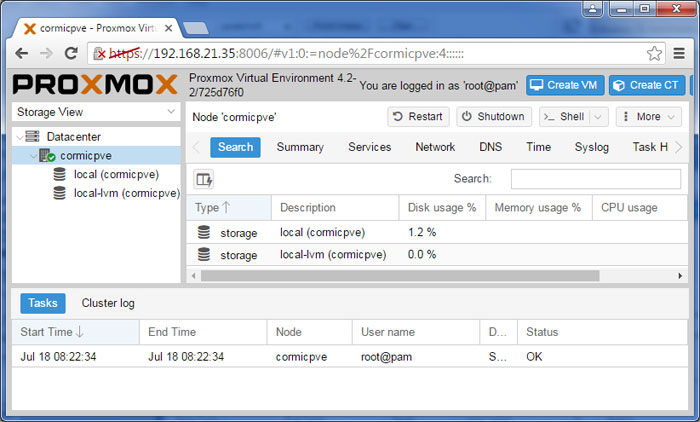Image resolution: width=700 pixels, height=422 pixels.
Task: Select the Tasks log tab
Action: tap(43, 303)
